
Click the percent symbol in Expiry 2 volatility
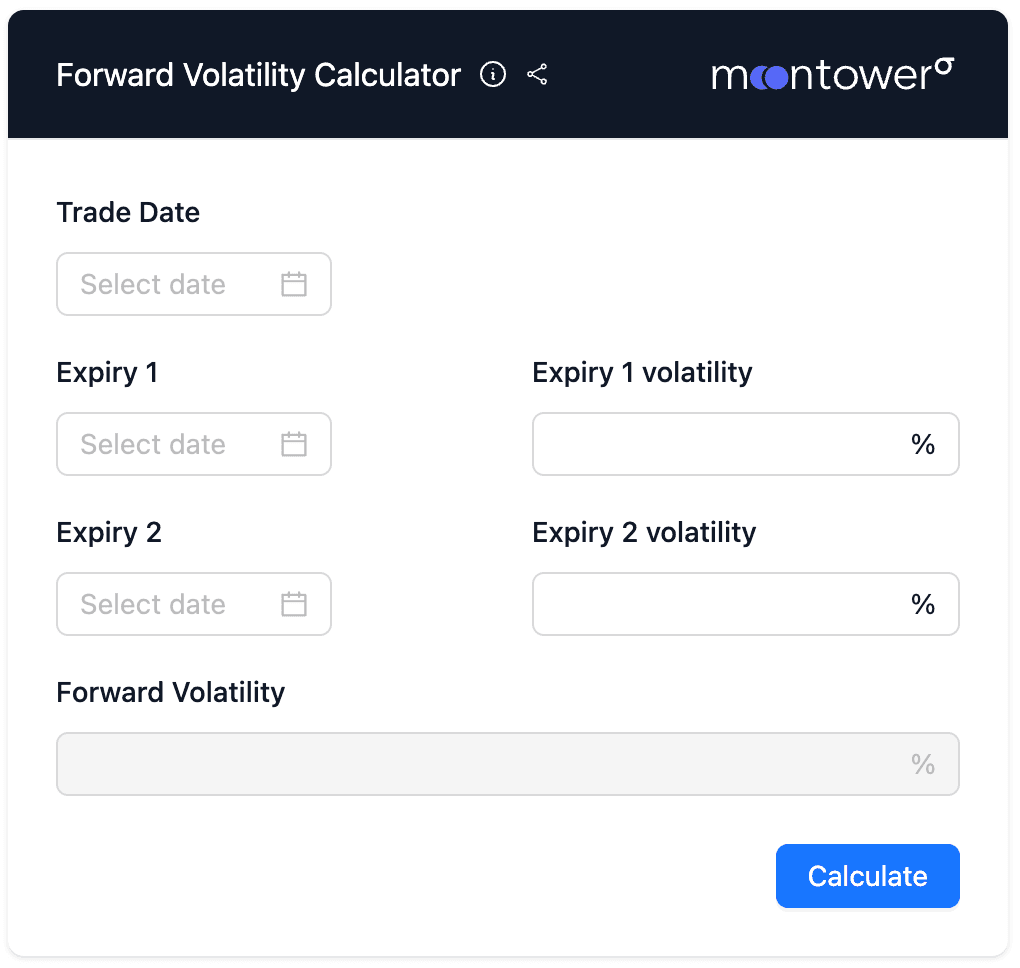click(922, 604)
